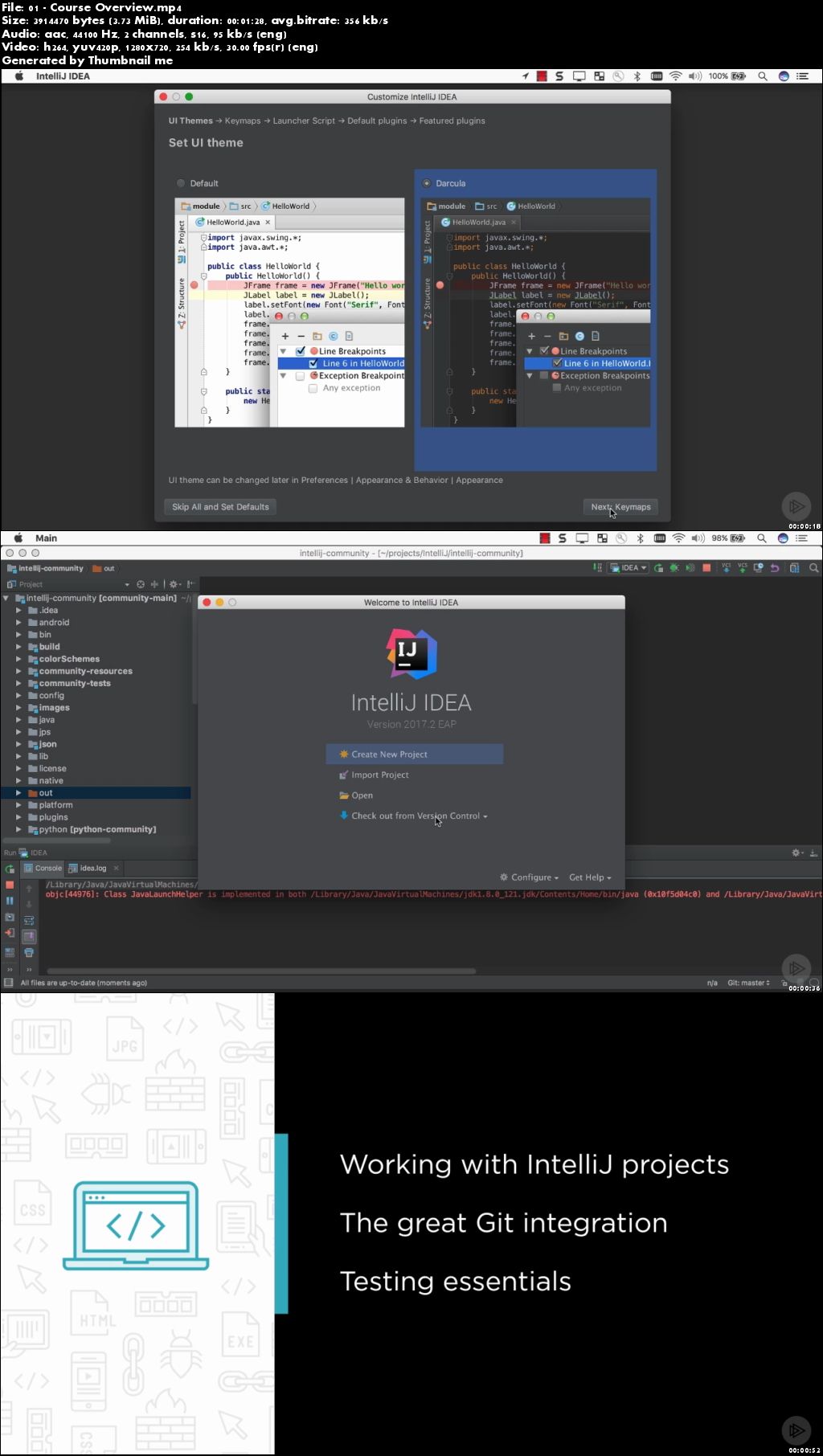Click Scroll to End icon in console
This screenshot has height=1456, width=823.
[x=29, y=937]
